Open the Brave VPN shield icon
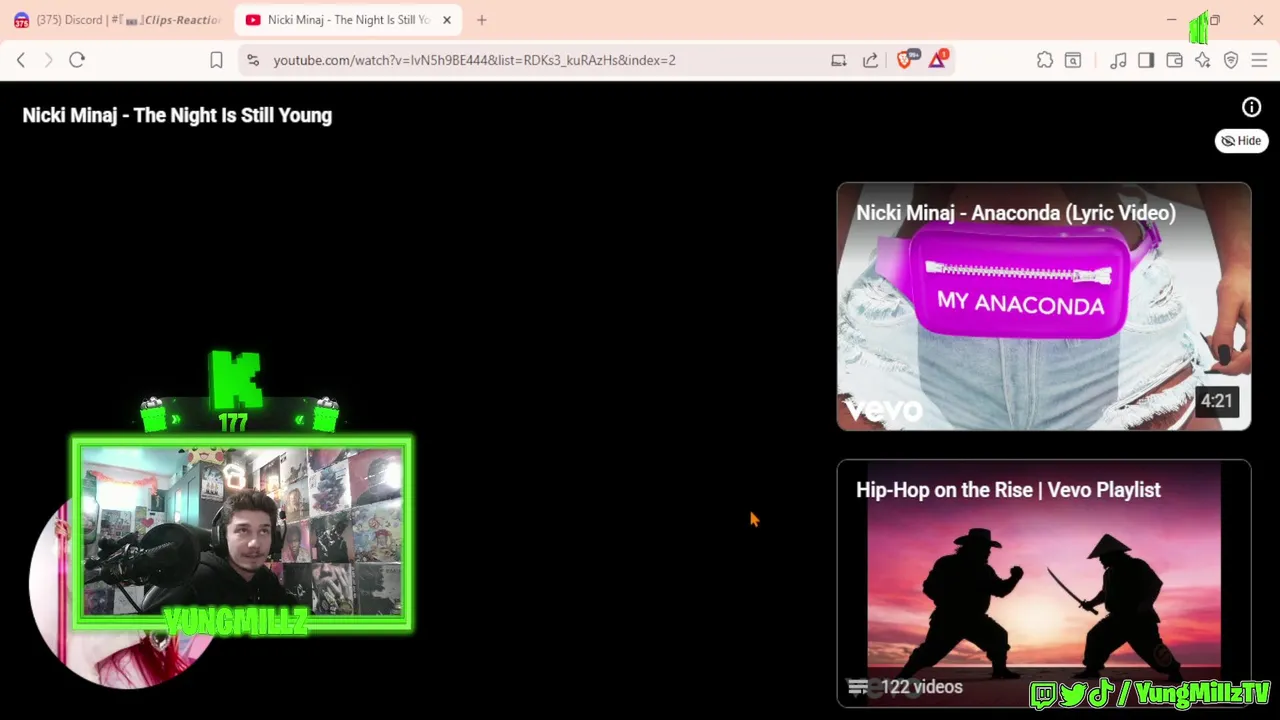The height and width of the screenshot is (720, 1280). pyautogui.click(x=1231, y=60)
